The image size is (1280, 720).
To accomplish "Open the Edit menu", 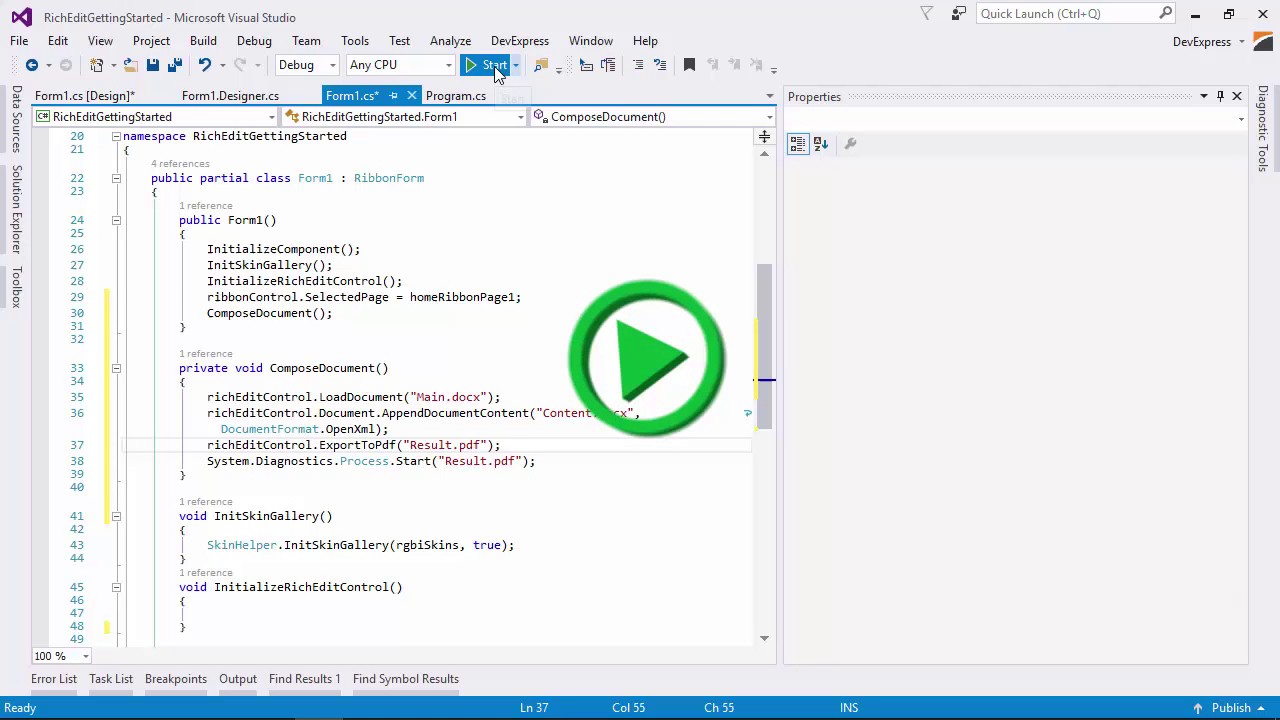I will coord(58,41).
